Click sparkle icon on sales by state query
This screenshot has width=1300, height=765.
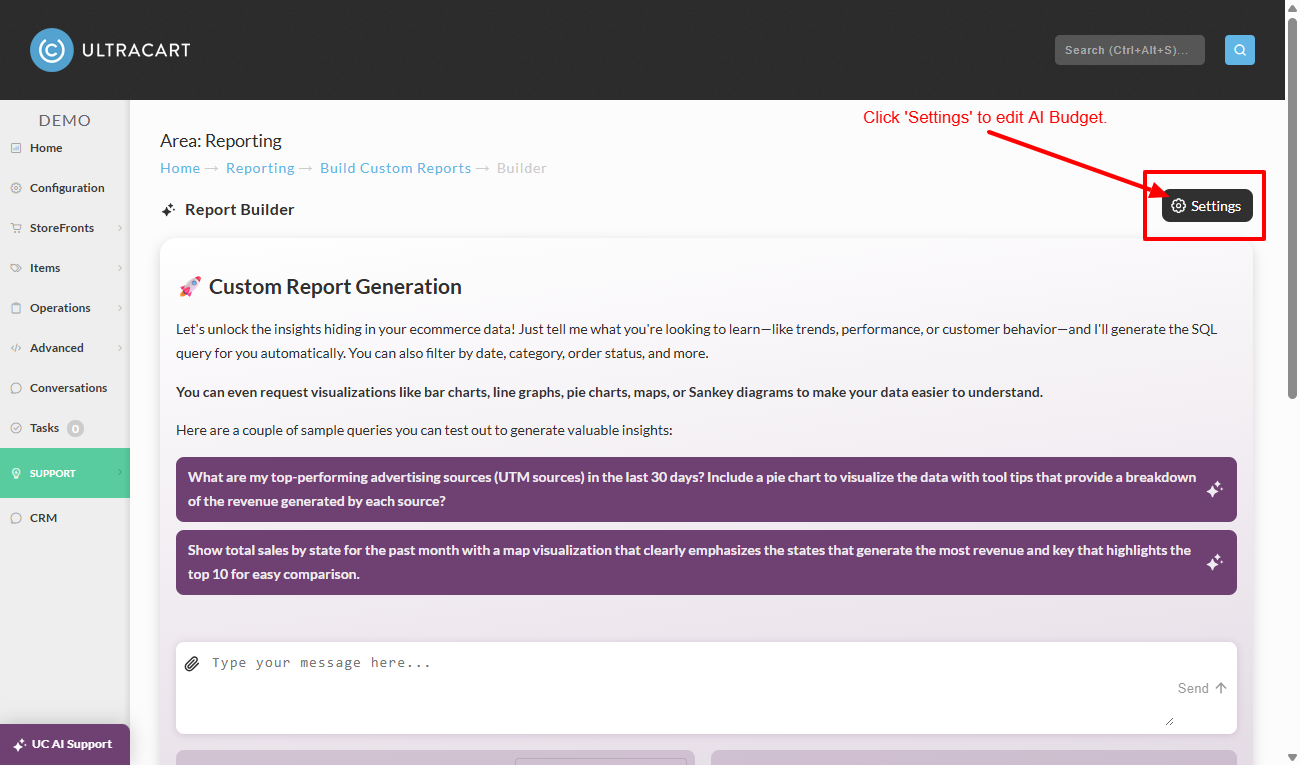1214,562
